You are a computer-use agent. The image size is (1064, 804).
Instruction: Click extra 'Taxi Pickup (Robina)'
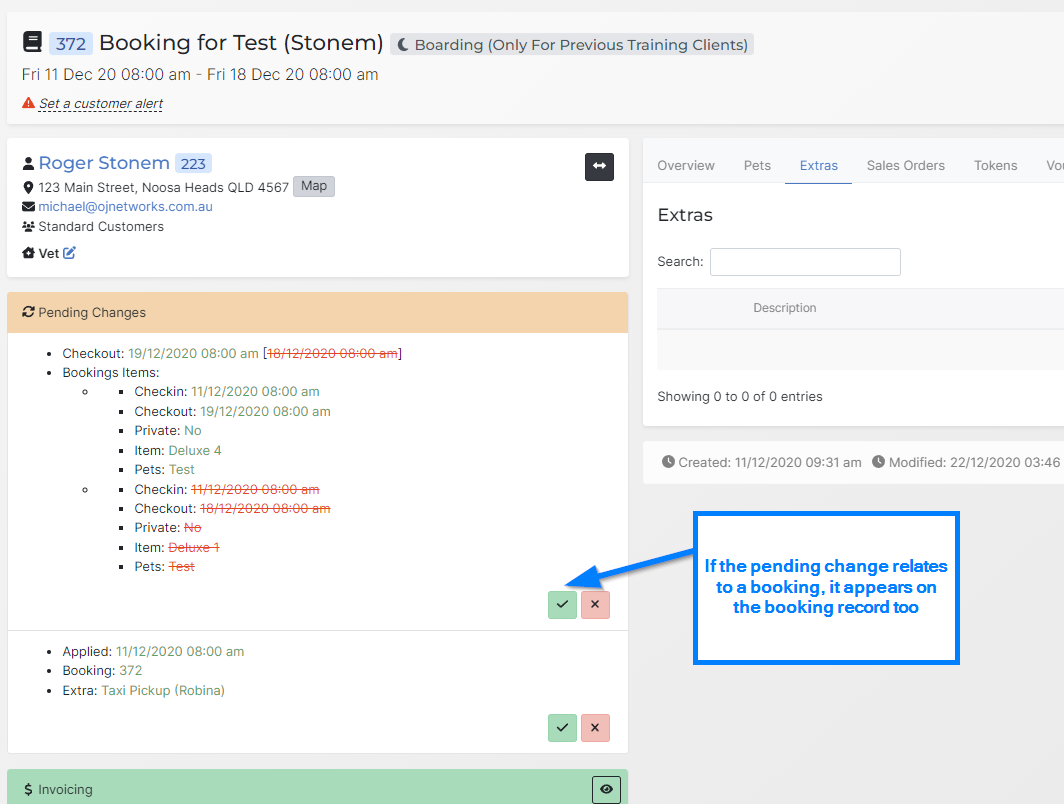coord(163,691)
